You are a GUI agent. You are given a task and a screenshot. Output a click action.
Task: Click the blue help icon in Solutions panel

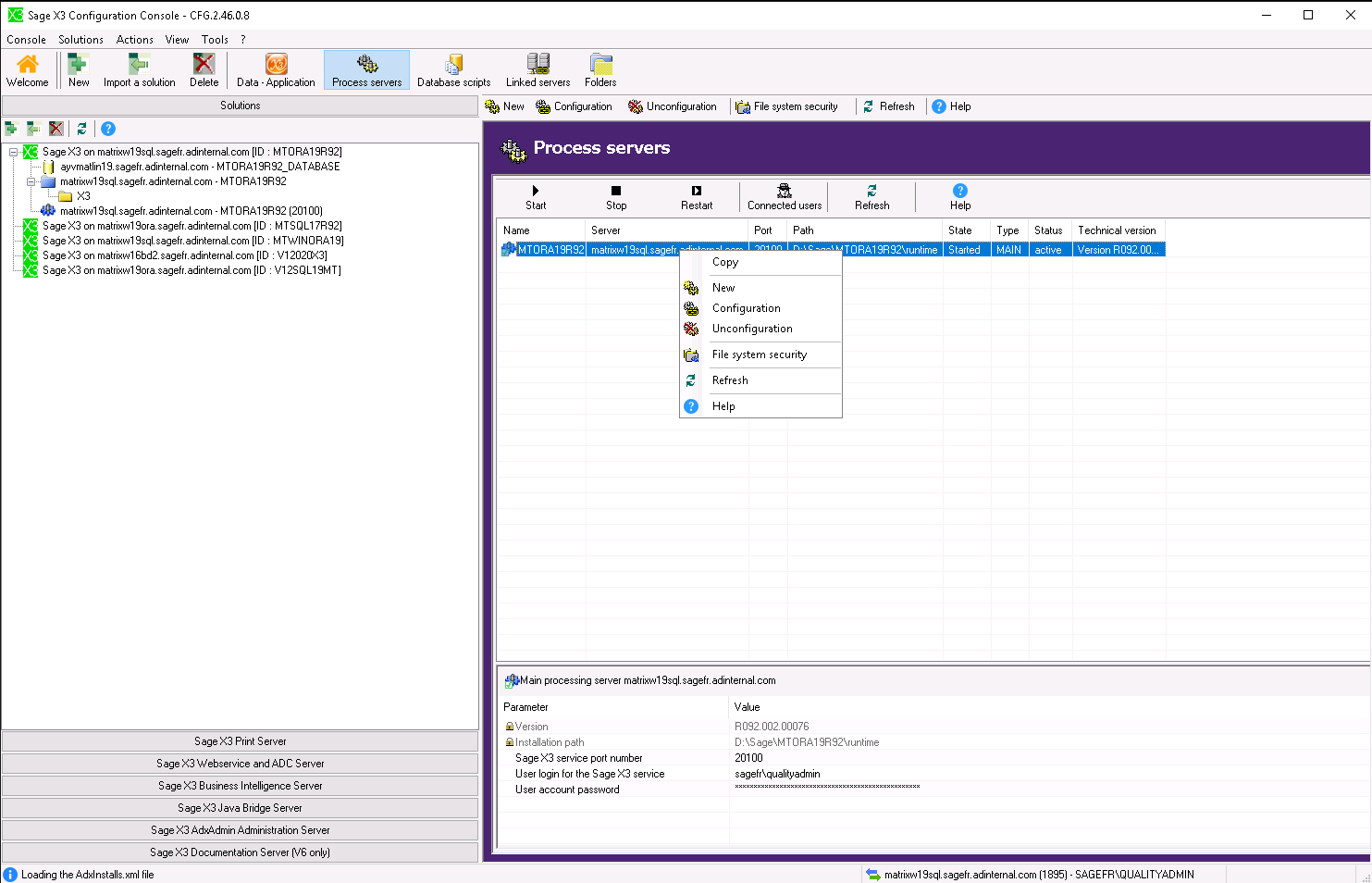click(x=108, y=129)
